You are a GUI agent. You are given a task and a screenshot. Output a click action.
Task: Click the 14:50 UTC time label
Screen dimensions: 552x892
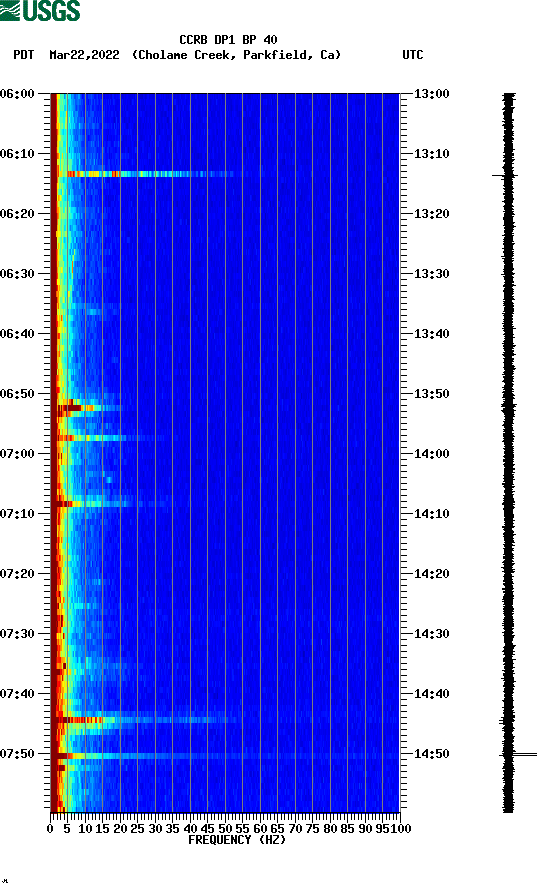pyautogui.click(x=431, y=754)
